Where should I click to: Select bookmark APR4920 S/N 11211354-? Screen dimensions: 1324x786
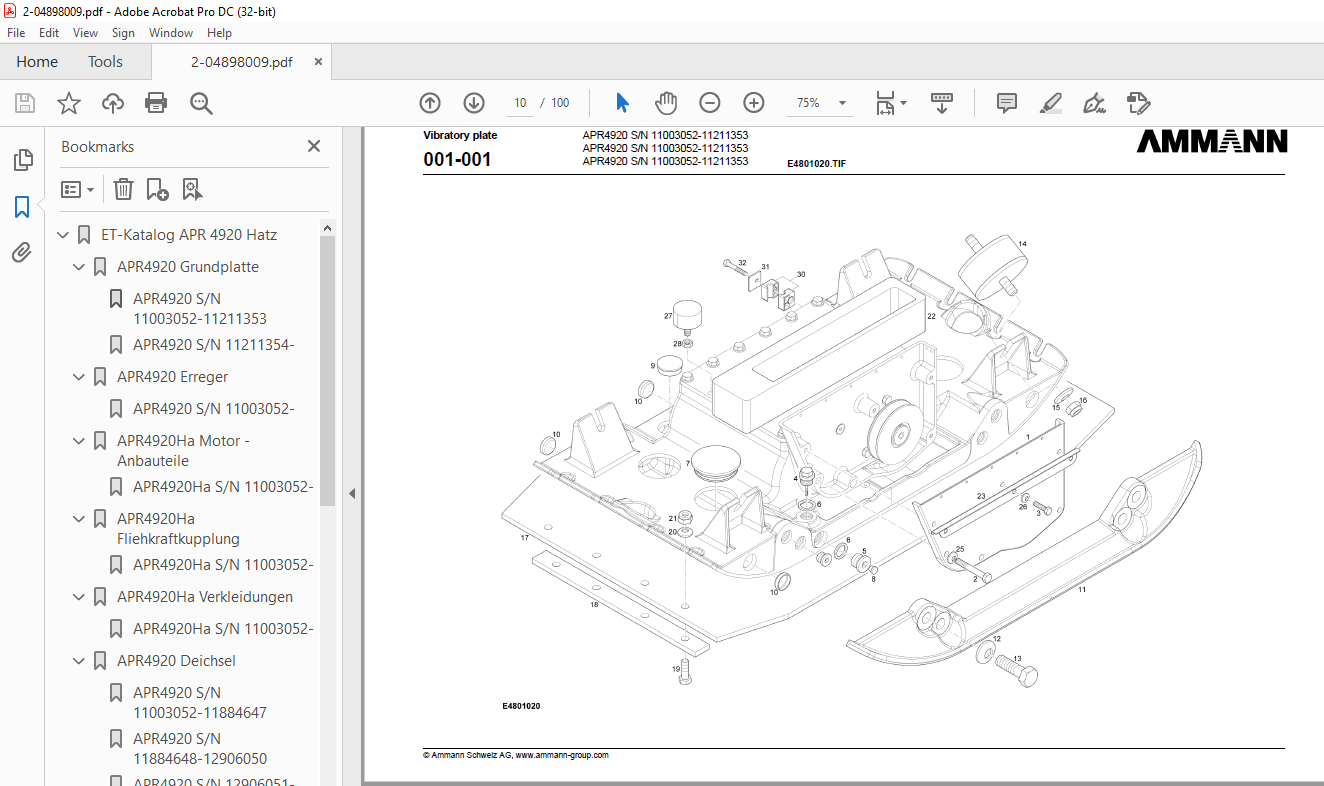(213, 345)
